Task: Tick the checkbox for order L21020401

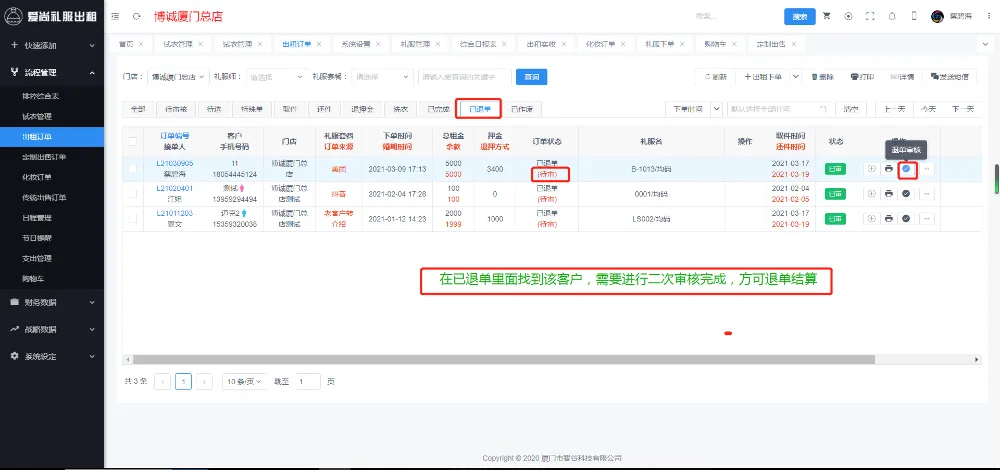Action: point(133,193)
